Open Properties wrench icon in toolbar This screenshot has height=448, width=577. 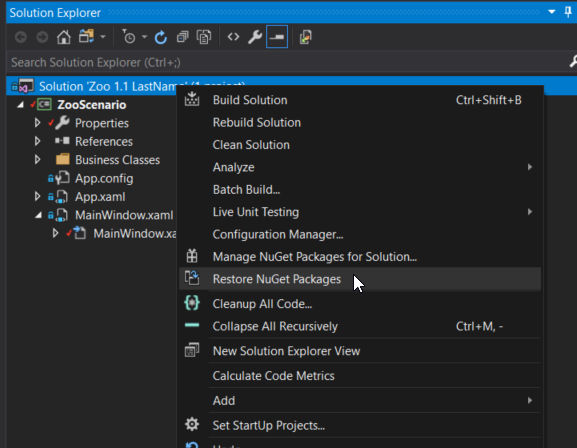pos(255,37)
